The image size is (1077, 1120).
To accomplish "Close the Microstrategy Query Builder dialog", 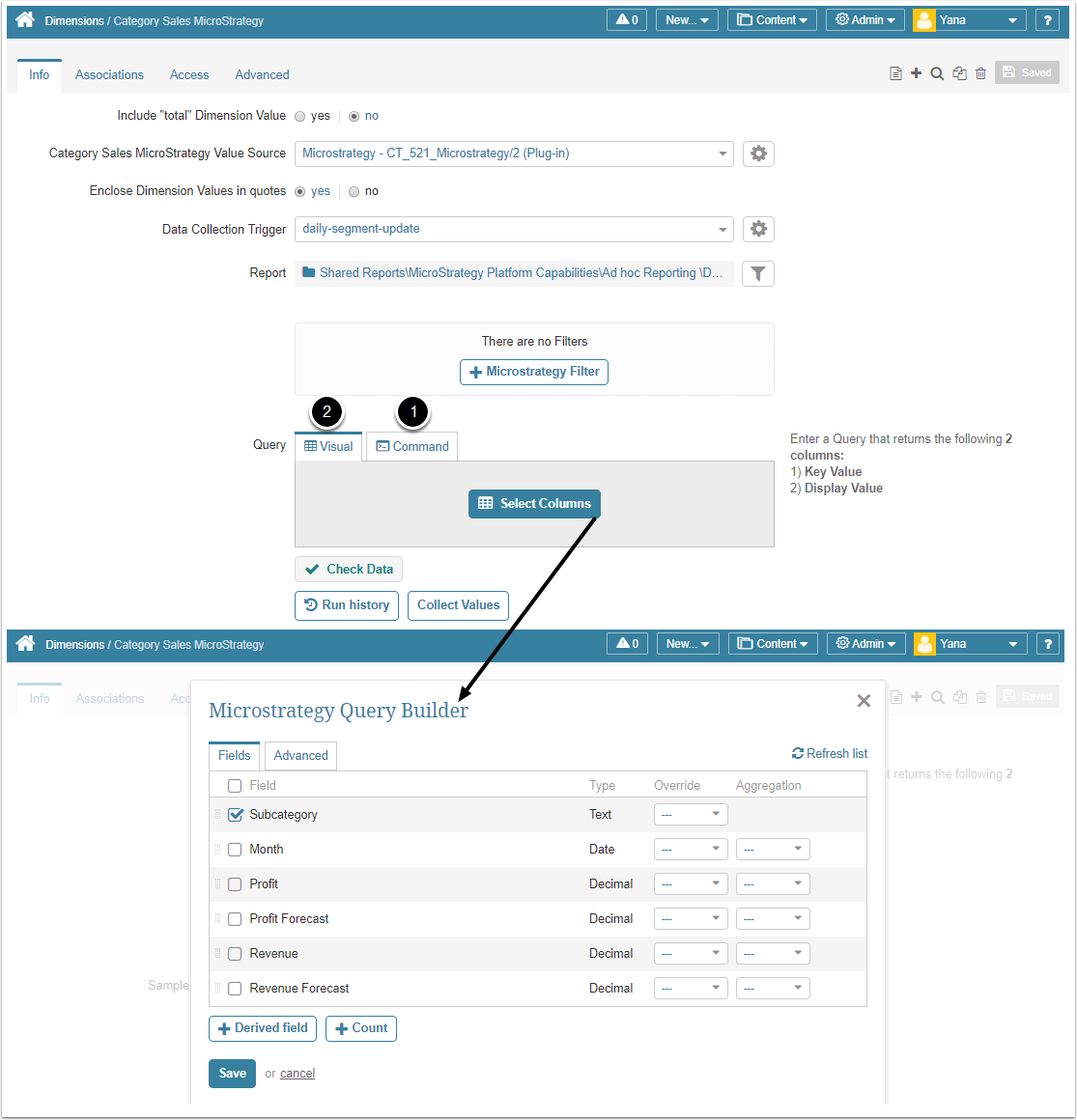I will click(x=864, y=701).
